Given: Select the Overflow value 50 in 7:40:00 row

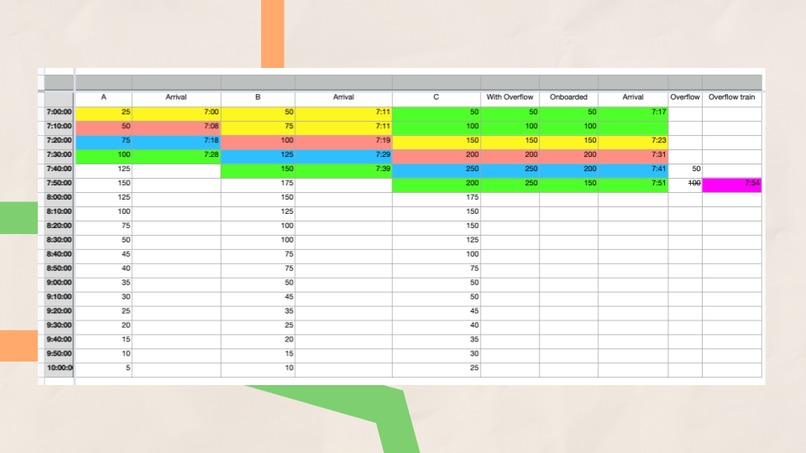Looking at the screenshot, I should point(685,169).
